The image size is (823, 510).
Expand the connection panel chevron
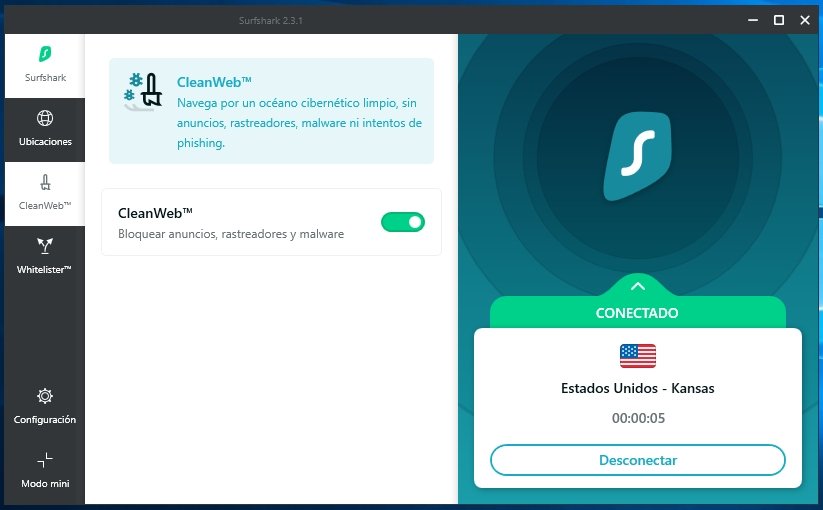(x=638, y=286)
